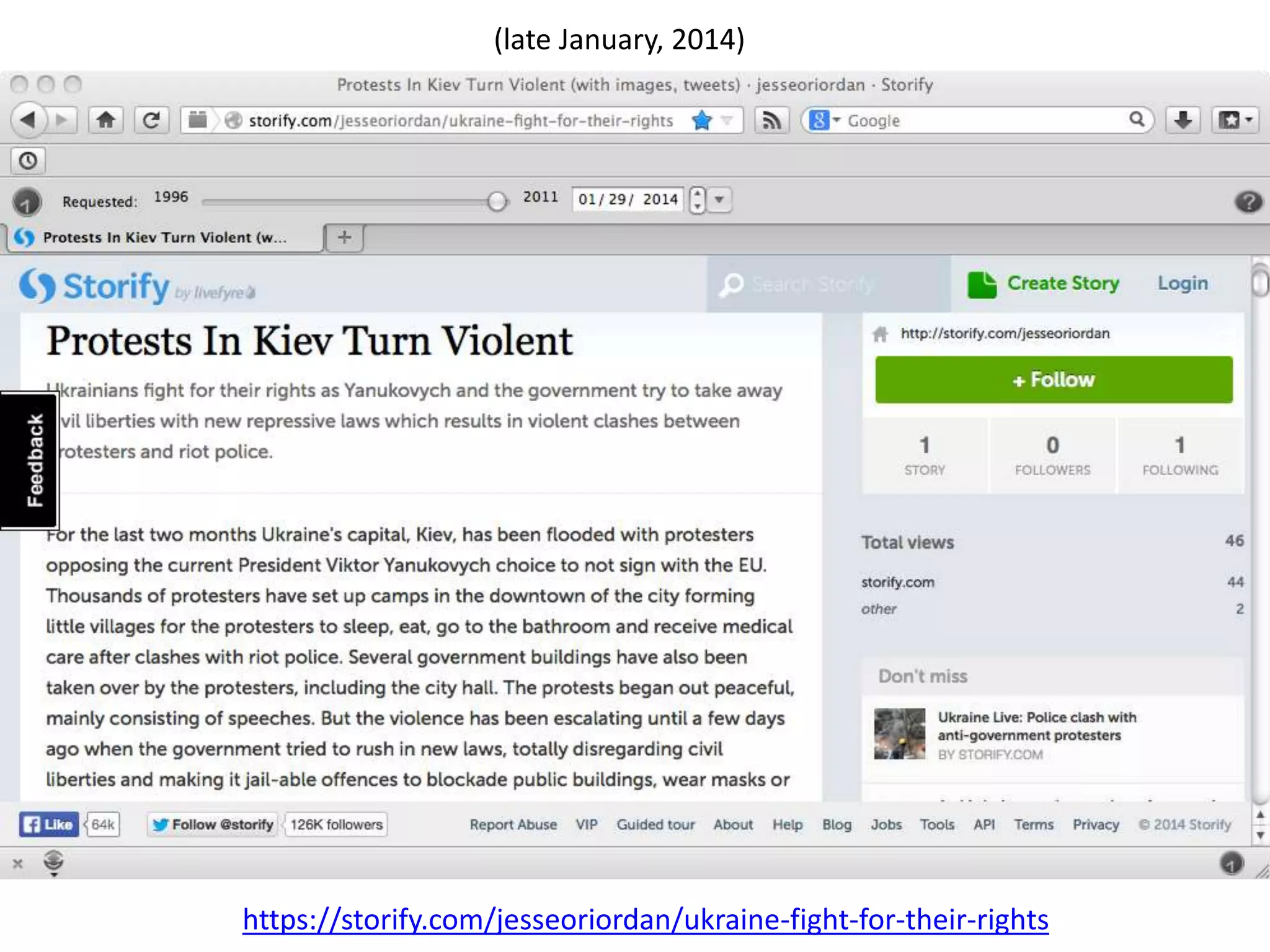
Task: Open the date picker dropdown arrow
Action: [x=719, y=200]
